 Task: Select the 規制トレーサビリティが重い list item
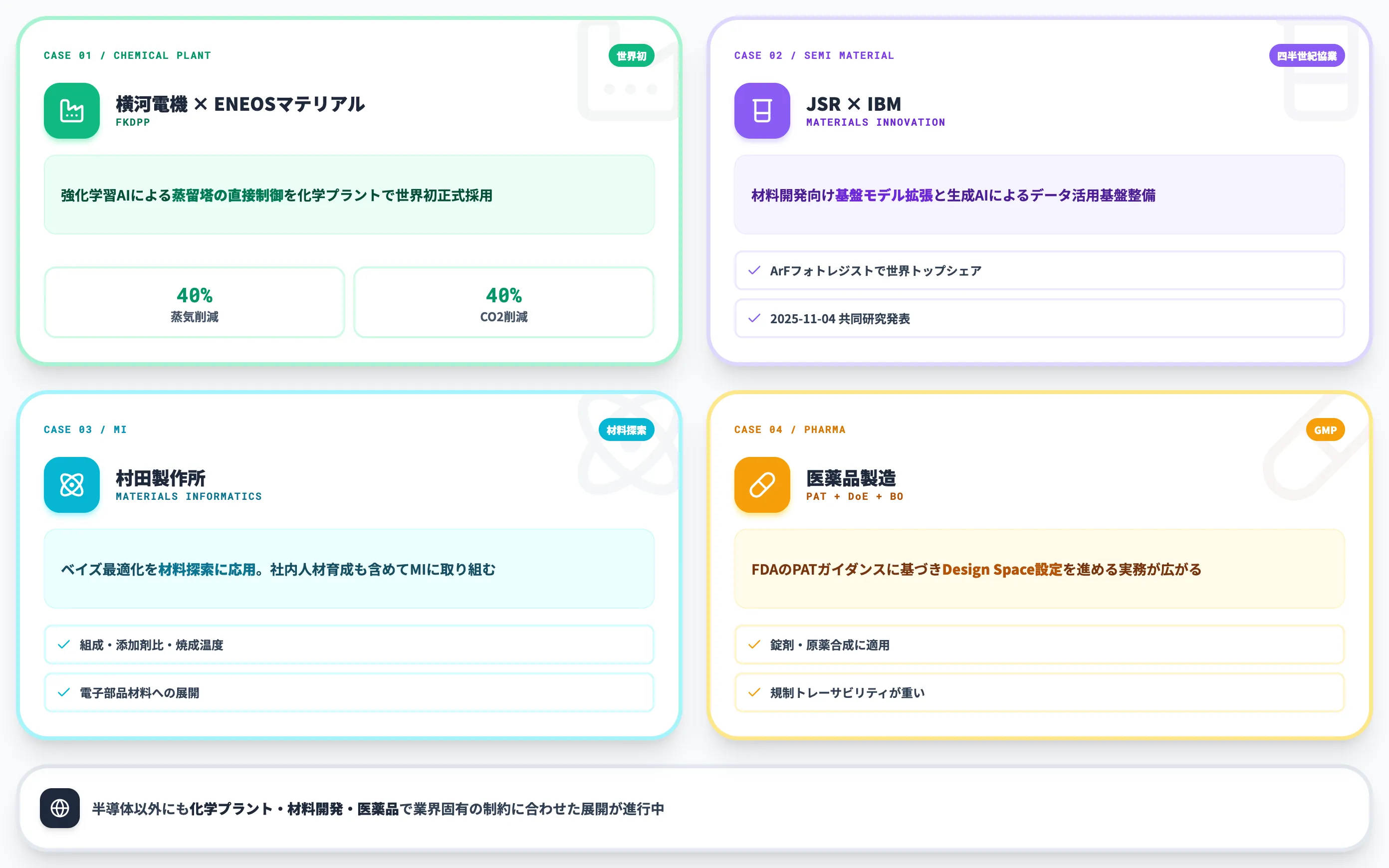click(1039, 693)
